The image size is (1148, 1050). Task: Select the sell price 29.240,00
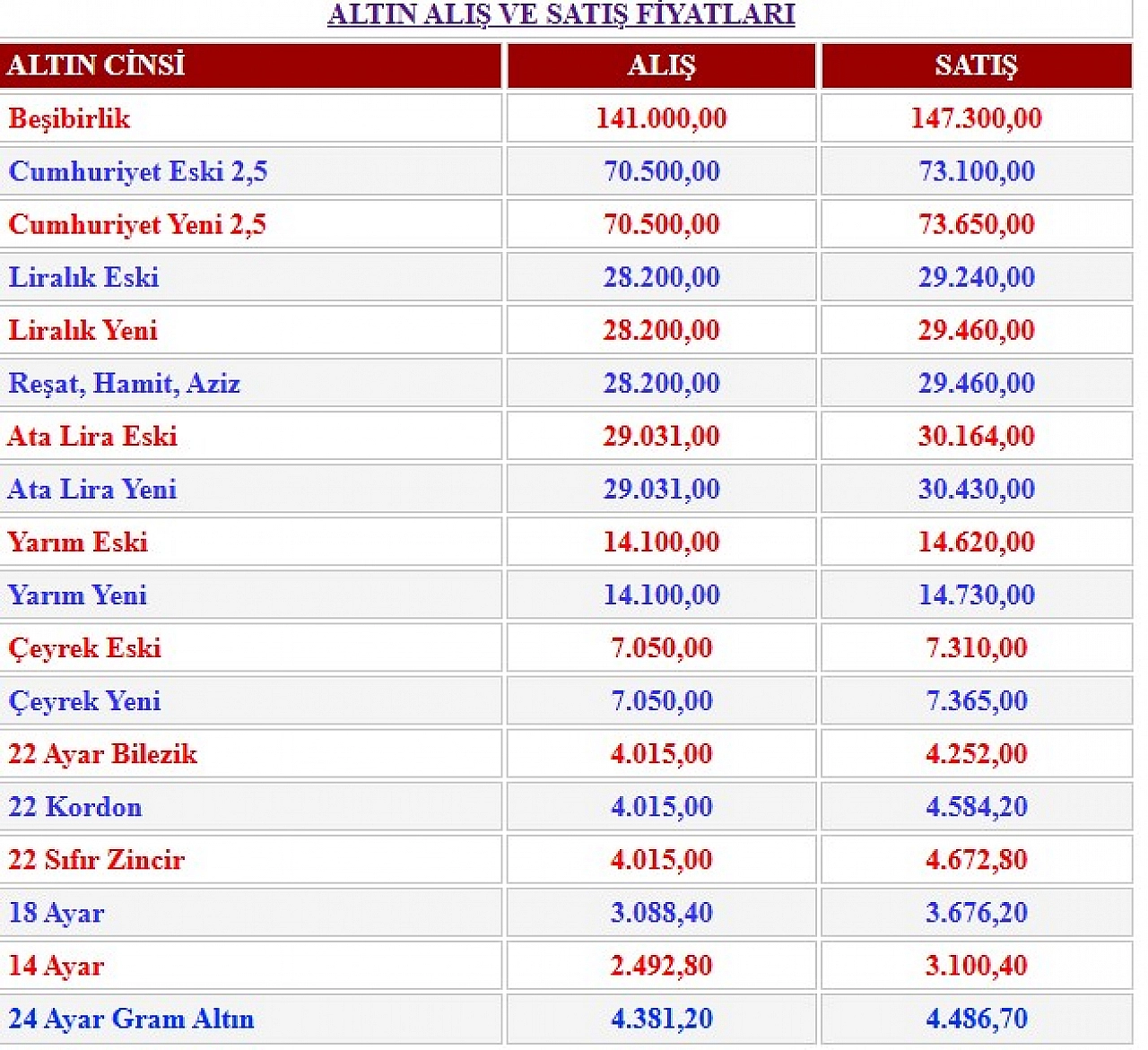[977, 277]
